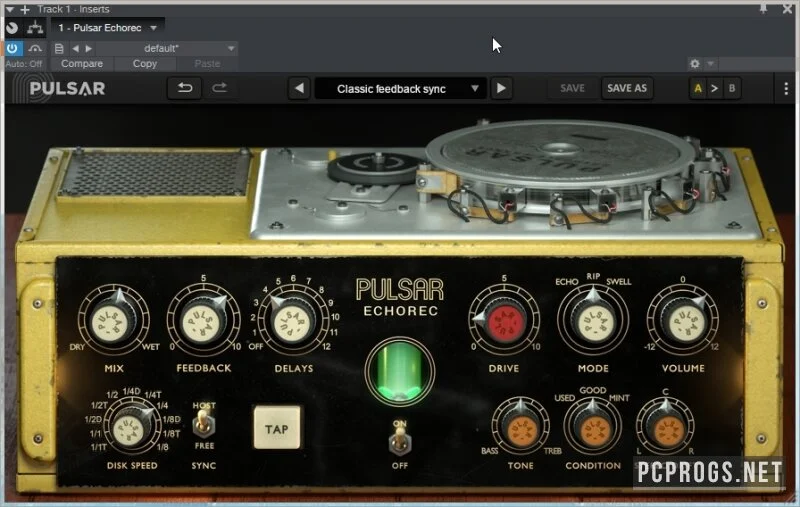Click the MODE selector knob
Image resolution: width=800 pixels, height=507 pixels.
click(x=592, y=320)
